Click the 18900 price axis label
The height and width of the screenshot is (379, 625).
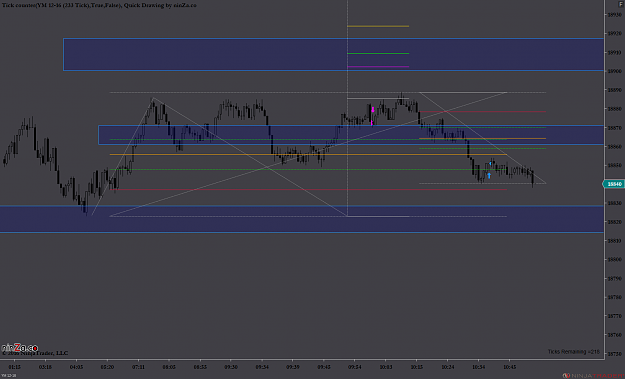[614, 71]
